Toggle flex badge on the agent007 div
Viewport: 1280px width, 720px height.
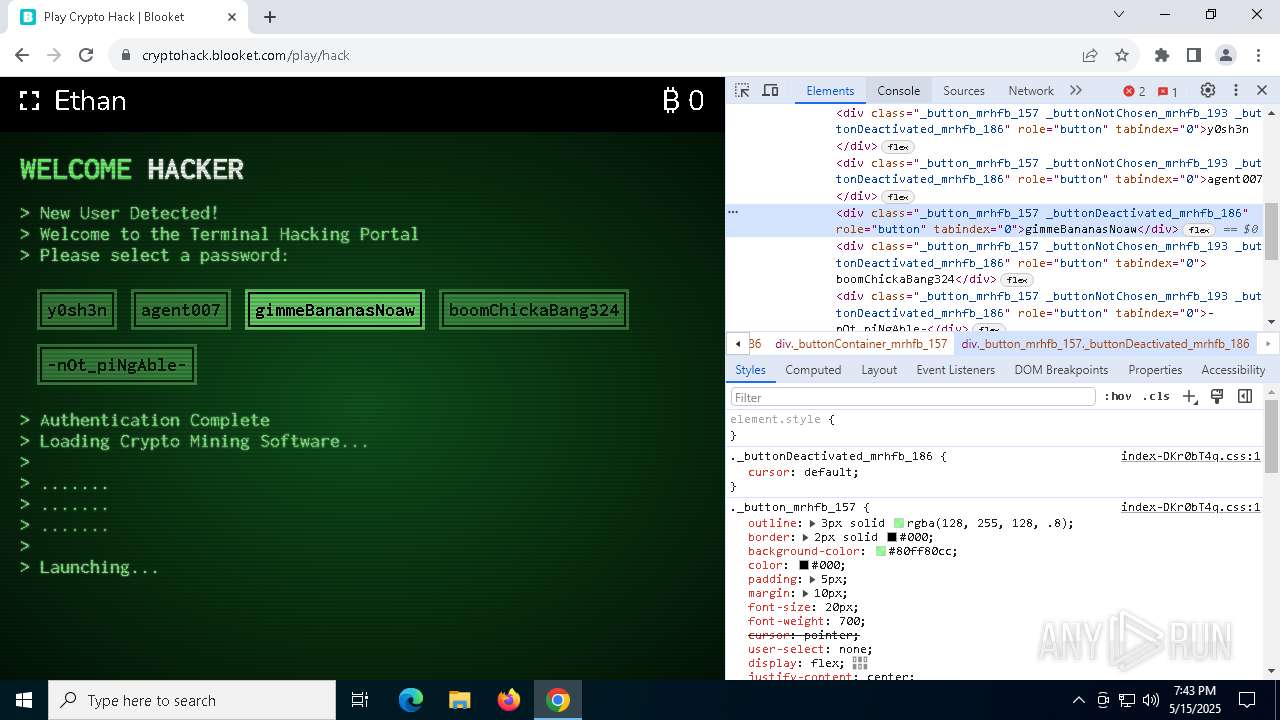pyautogui.click(x=898, y=197)
